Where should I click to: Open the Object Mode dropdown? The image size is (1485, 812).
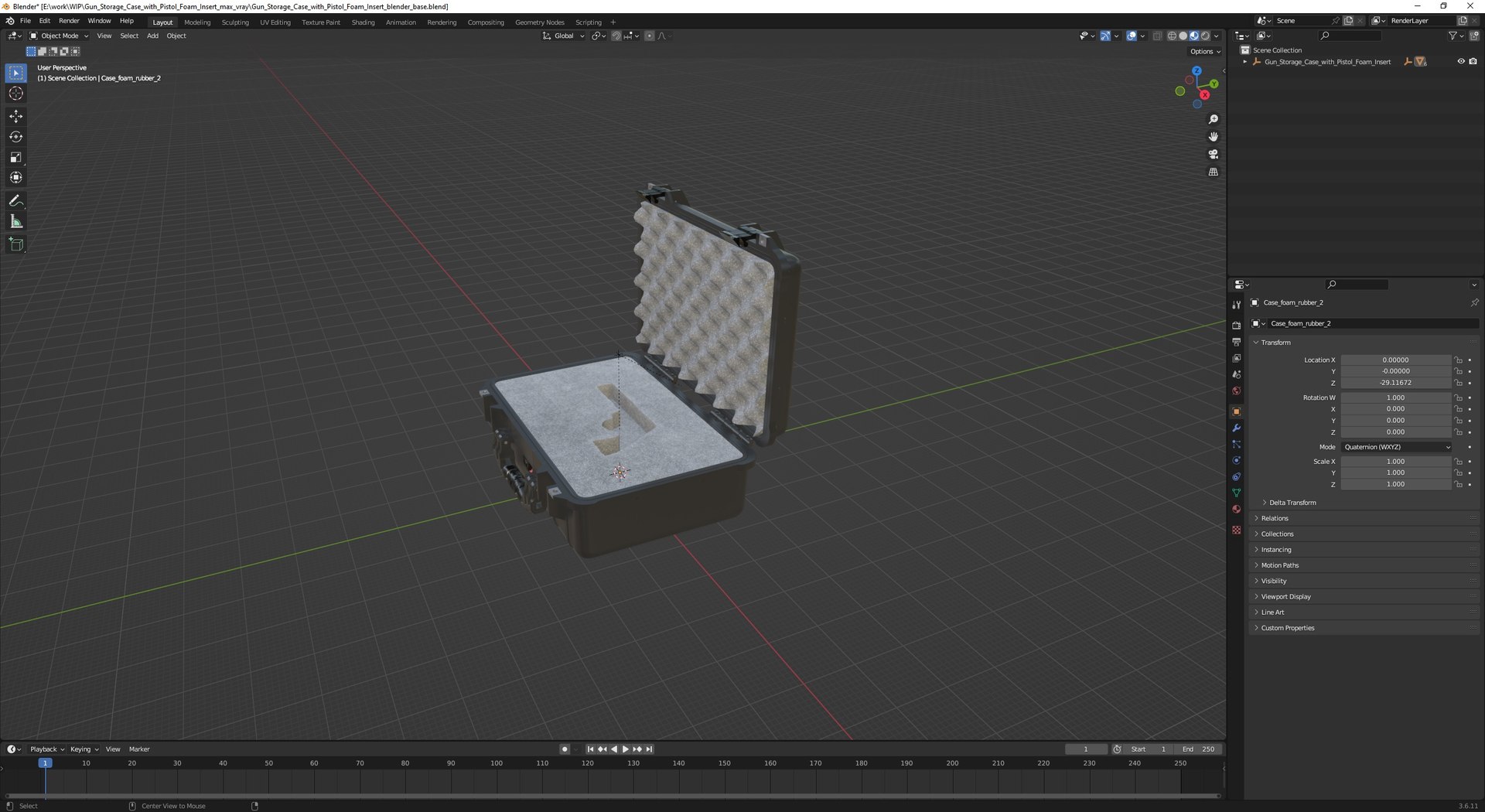pyautogui.click(x=59, y=36)
